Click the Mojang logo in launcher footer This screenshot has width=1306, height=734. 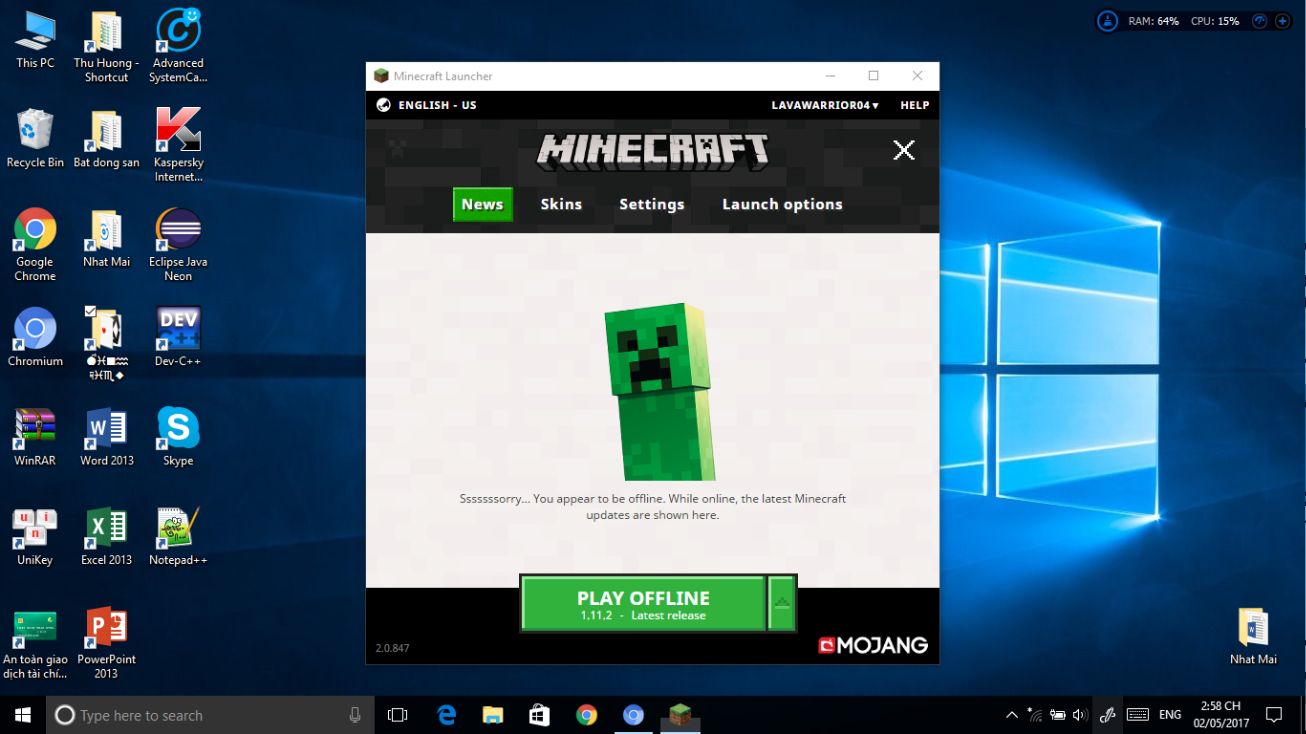(873, 645)
